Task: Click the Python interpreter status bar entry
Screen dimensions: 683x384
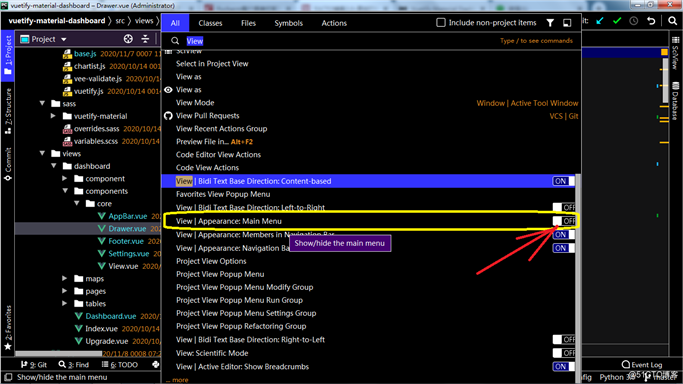Action: pyautogui.click(x=616, y=377)
